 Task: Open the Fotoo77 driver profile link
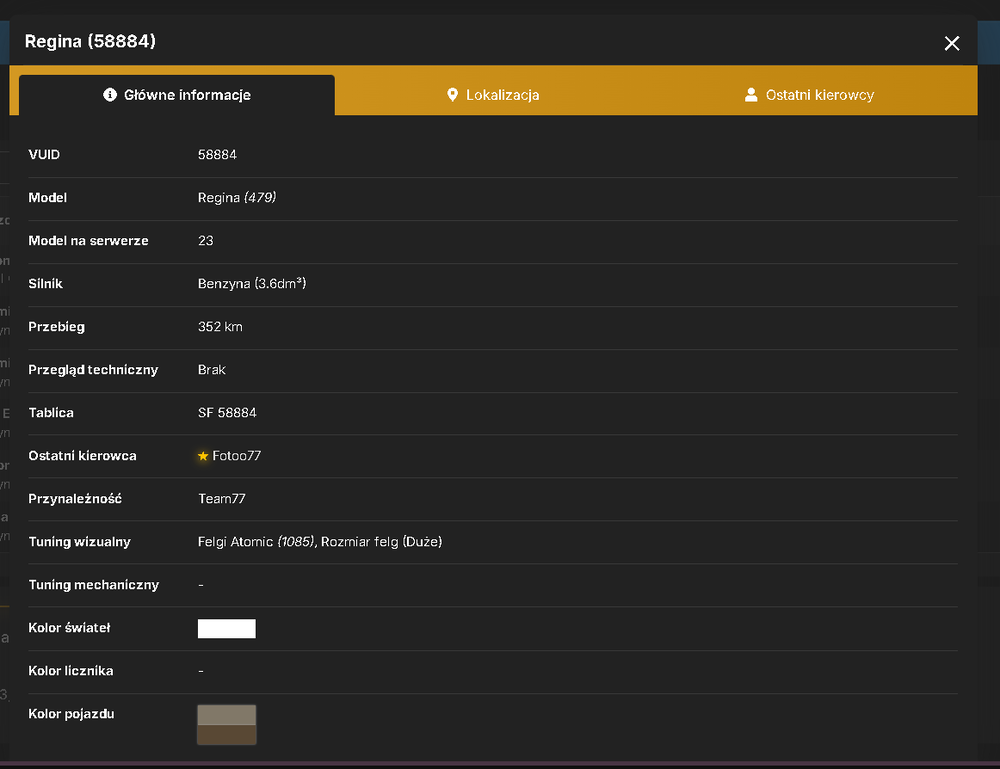click(x=237, y=456)
